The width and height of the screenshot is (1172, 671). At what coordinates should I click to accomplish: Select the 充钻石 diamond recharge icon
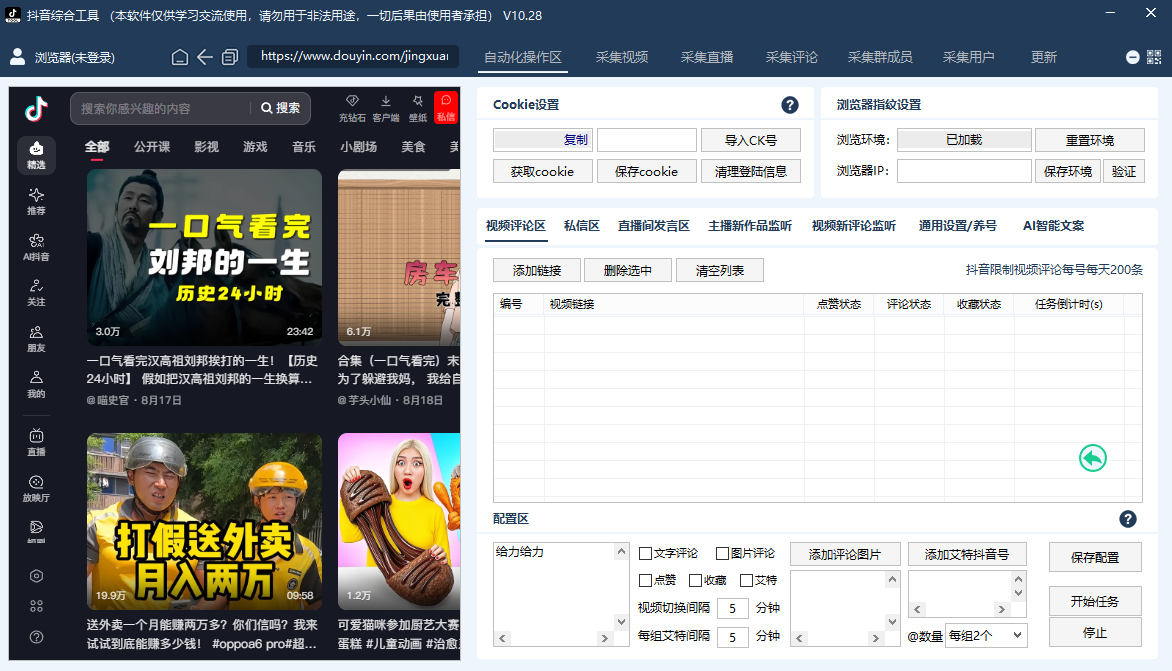pos(352,110)
